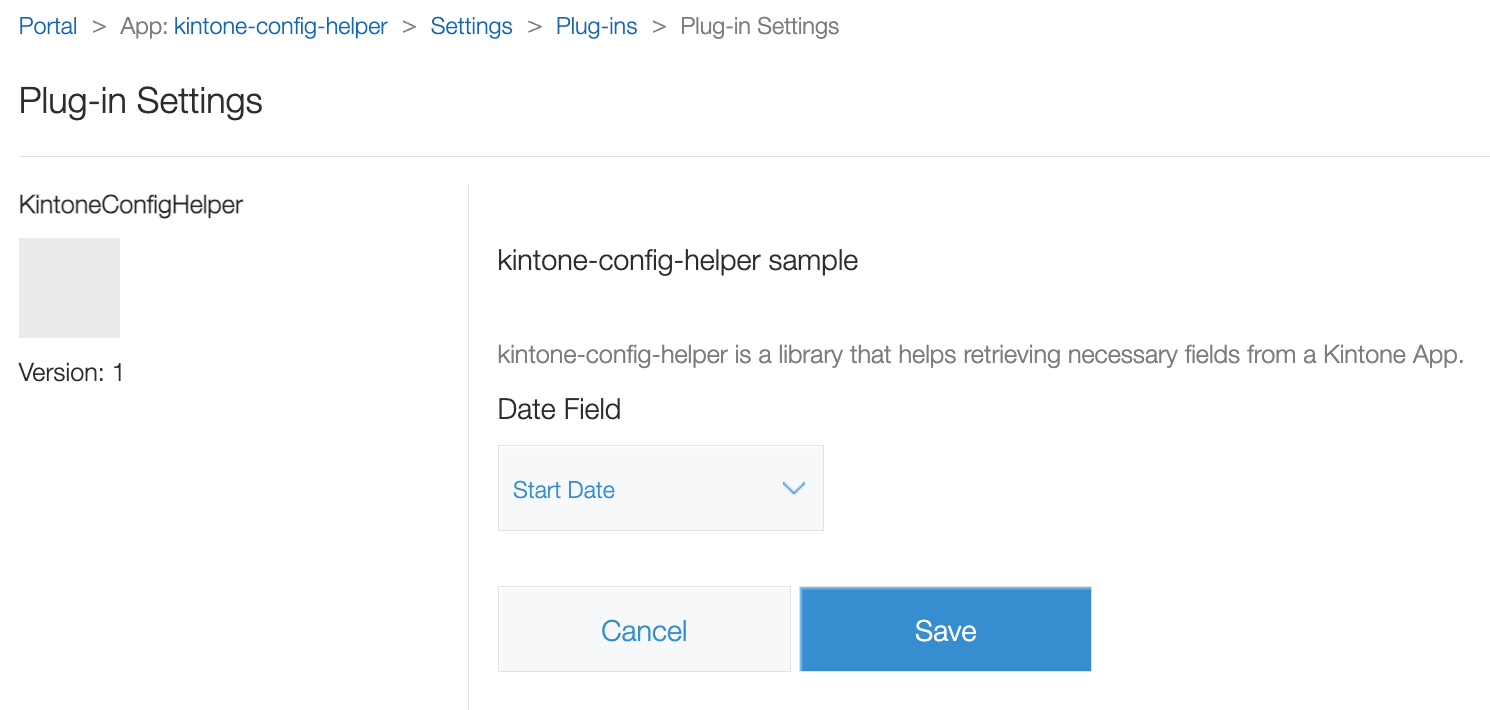Click the separator between Settings and Plug-ins

534,27
